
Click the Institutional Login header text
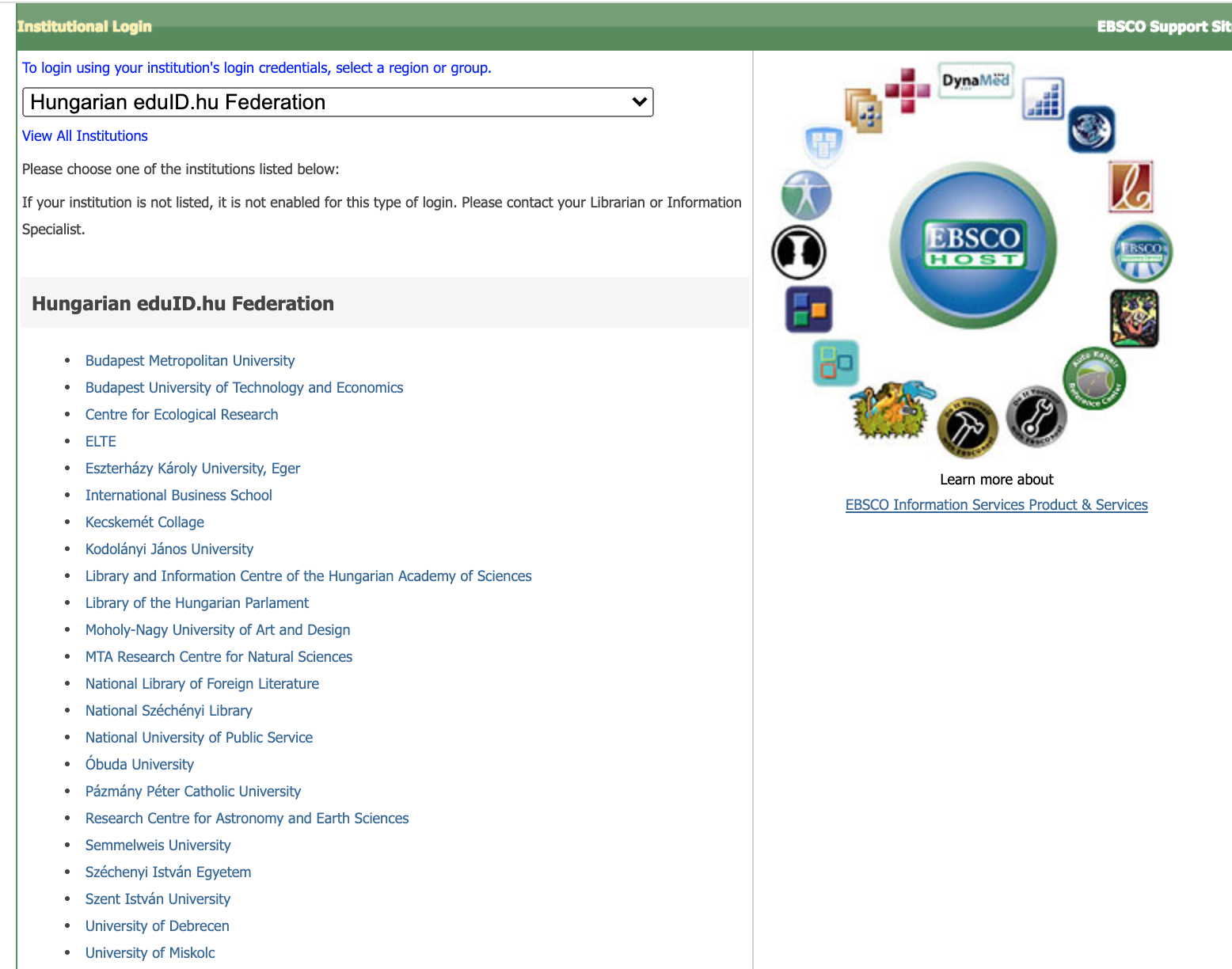pos(84,26)
